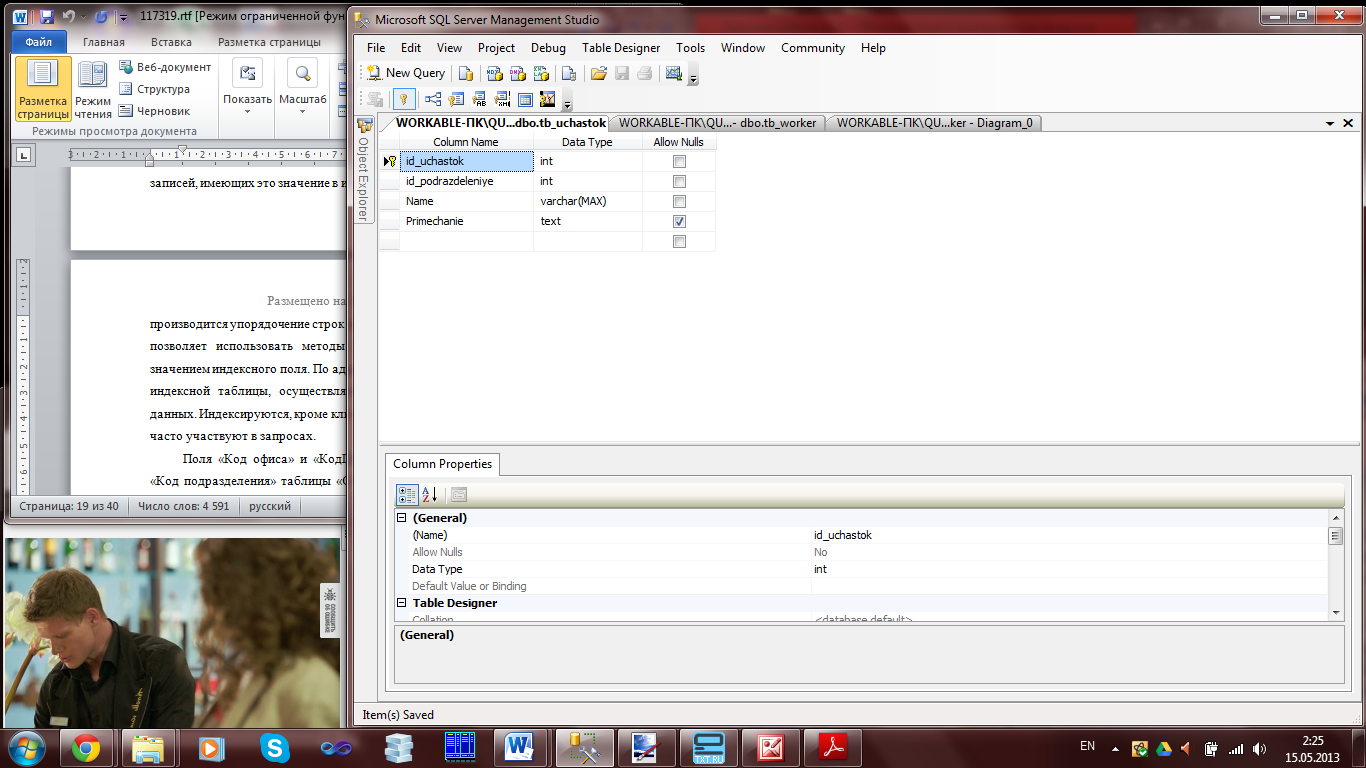Click Alphabetical sort icon in properties
This screenshot has width=1366, height=768.
[430, 494]
